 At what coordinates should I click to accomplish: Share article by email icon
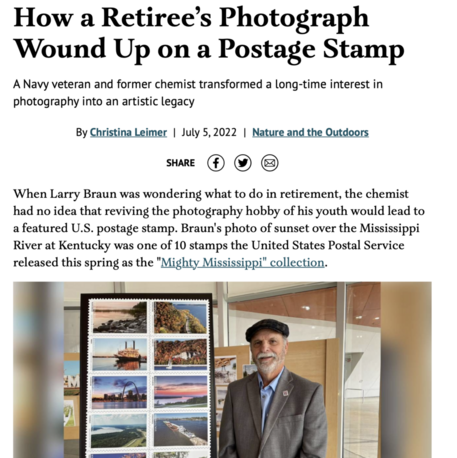[269, 163]
